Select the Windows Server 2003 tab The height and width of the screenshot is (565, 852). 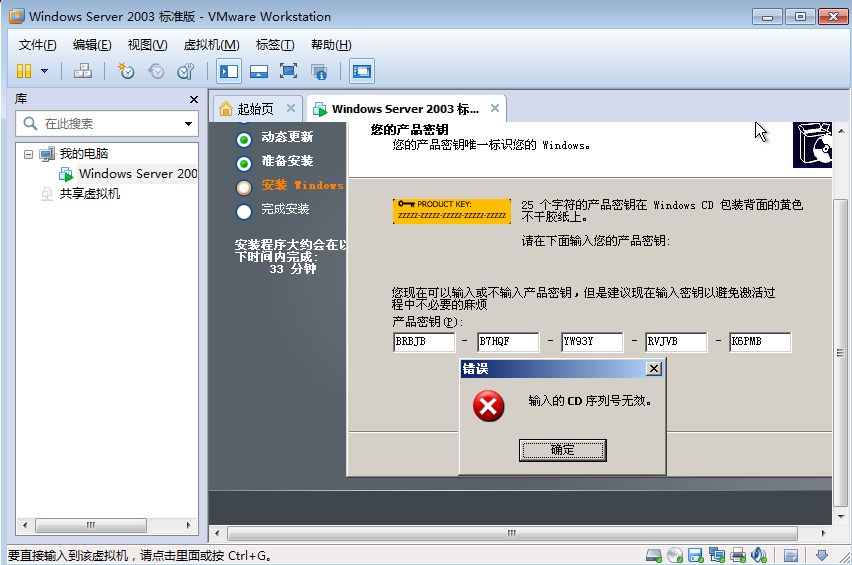tap(405, 109)
